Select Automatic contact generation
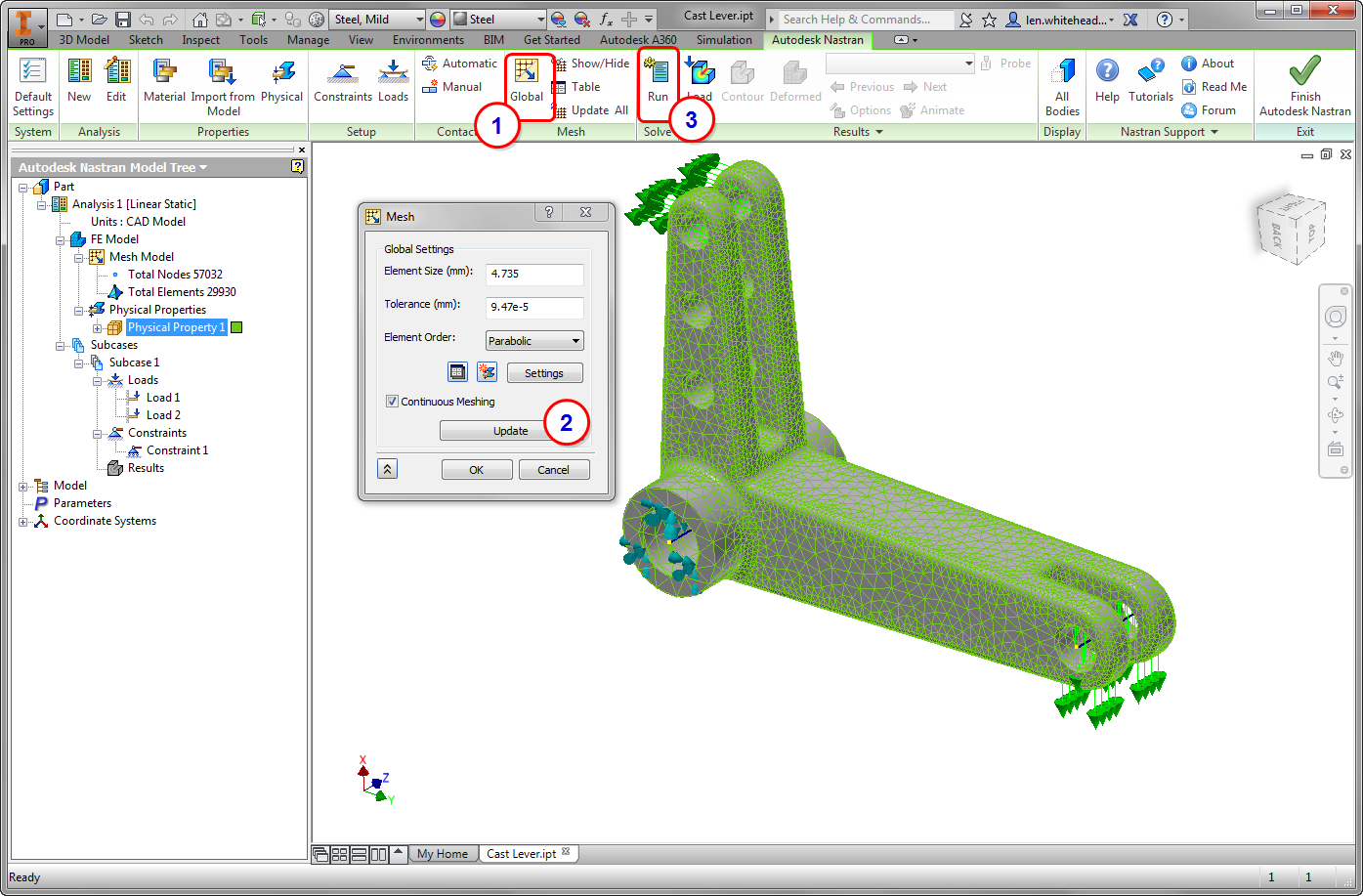 [460, 64]
